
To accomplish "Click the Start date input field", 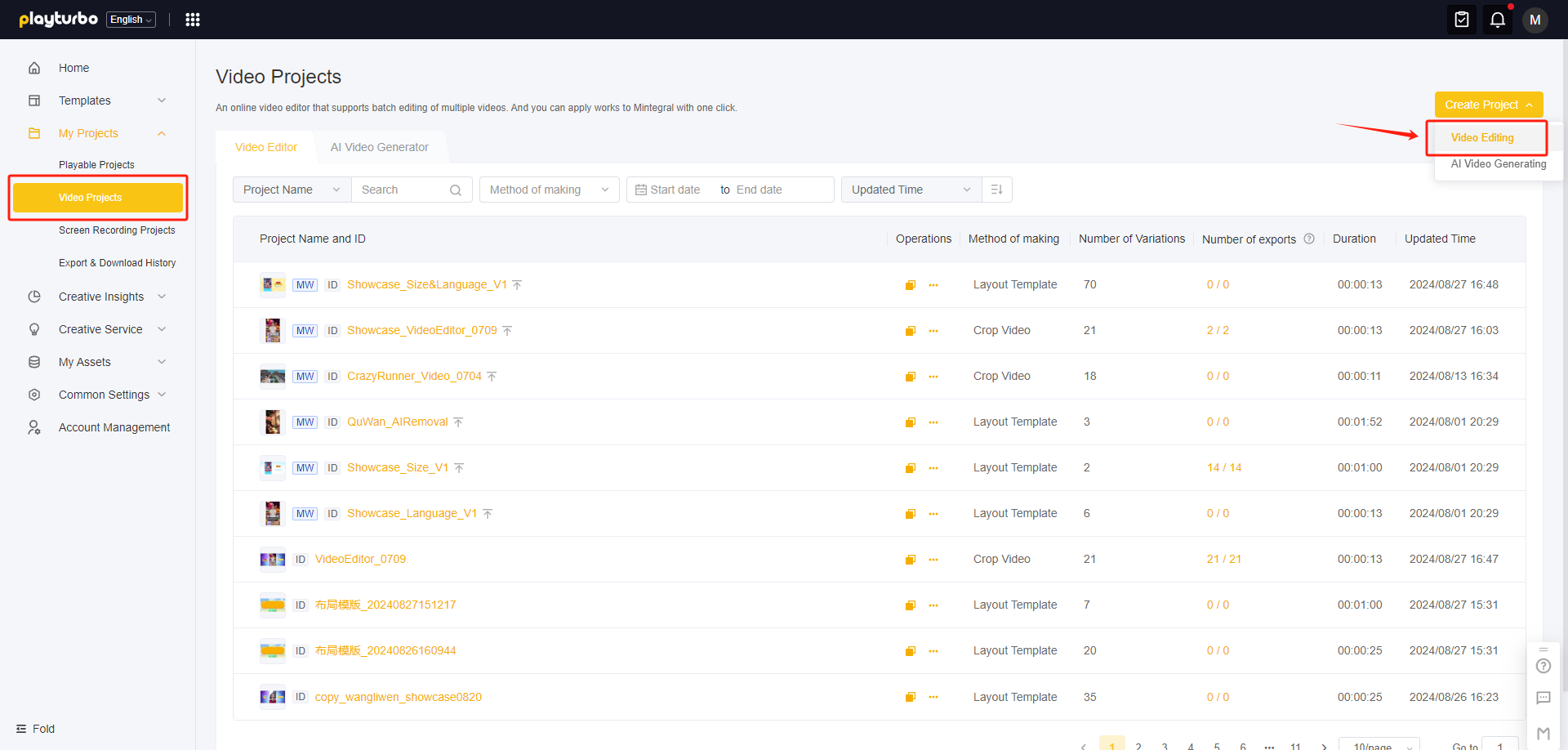I will click(x=675, y=190).
